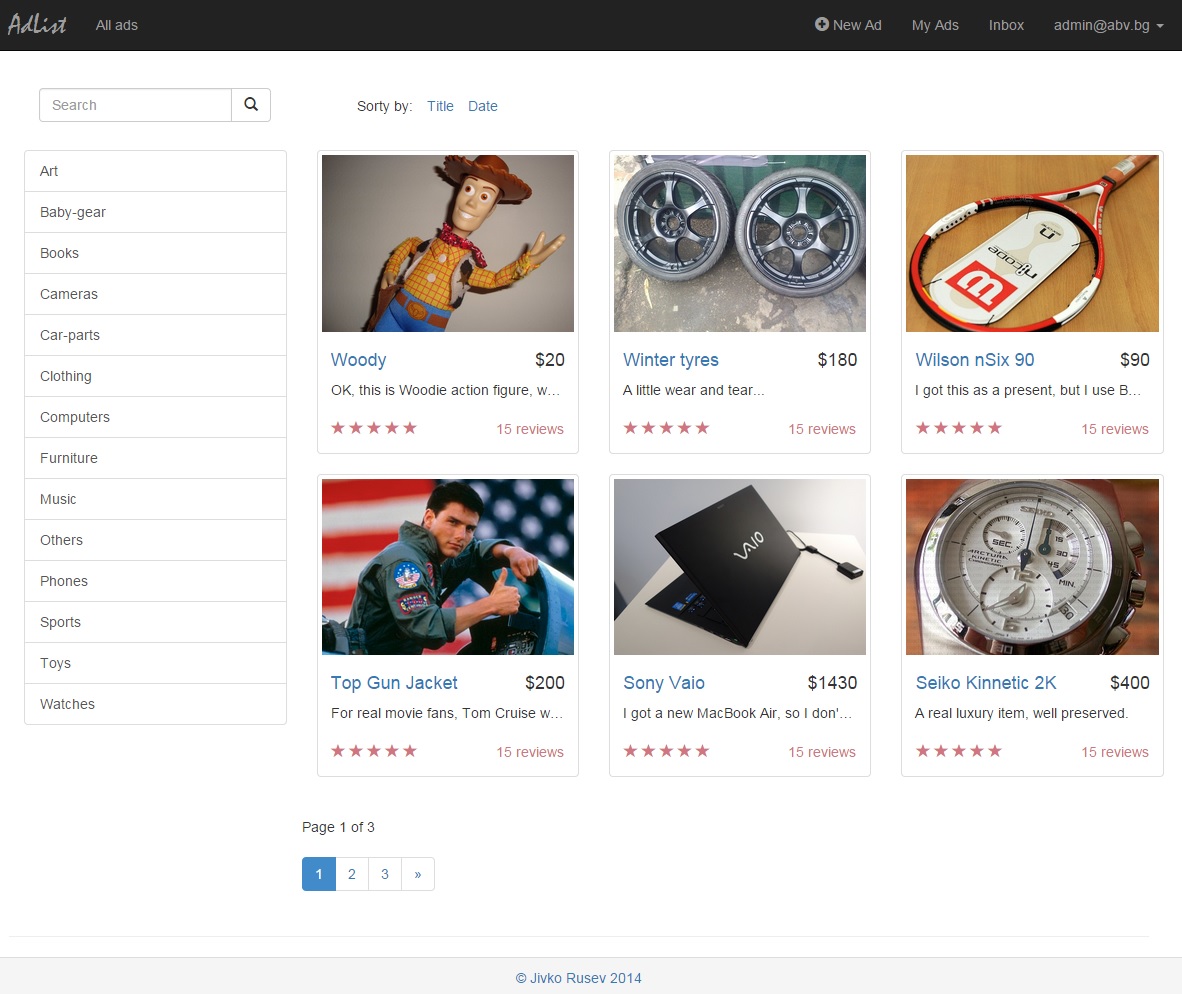The width and height of the screenshot is (1182, 994).
Task: Select the Toys category
Action: (155, 663)
